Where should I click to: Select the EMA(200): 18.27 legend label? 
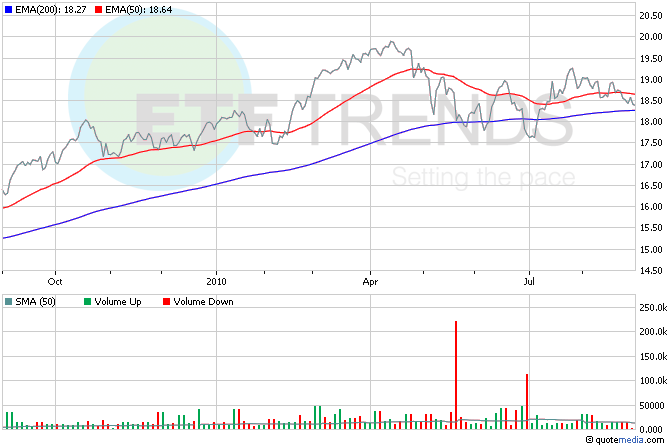pos(51,9)
